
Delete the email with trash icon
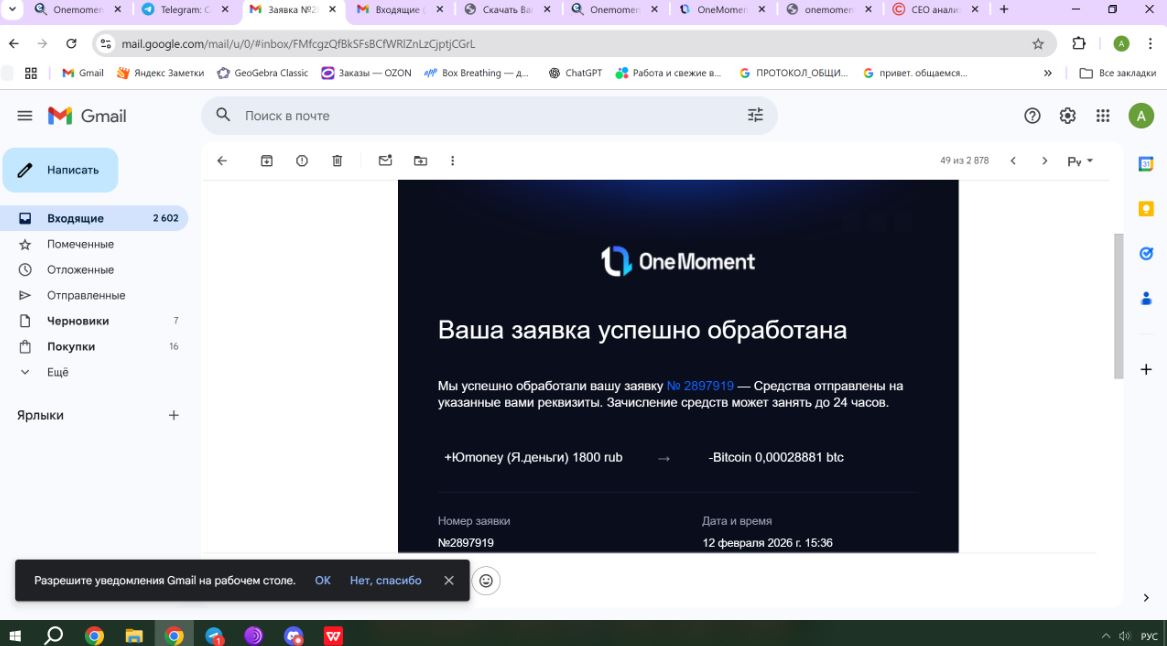pyautogui.click(x=337, y=161)
